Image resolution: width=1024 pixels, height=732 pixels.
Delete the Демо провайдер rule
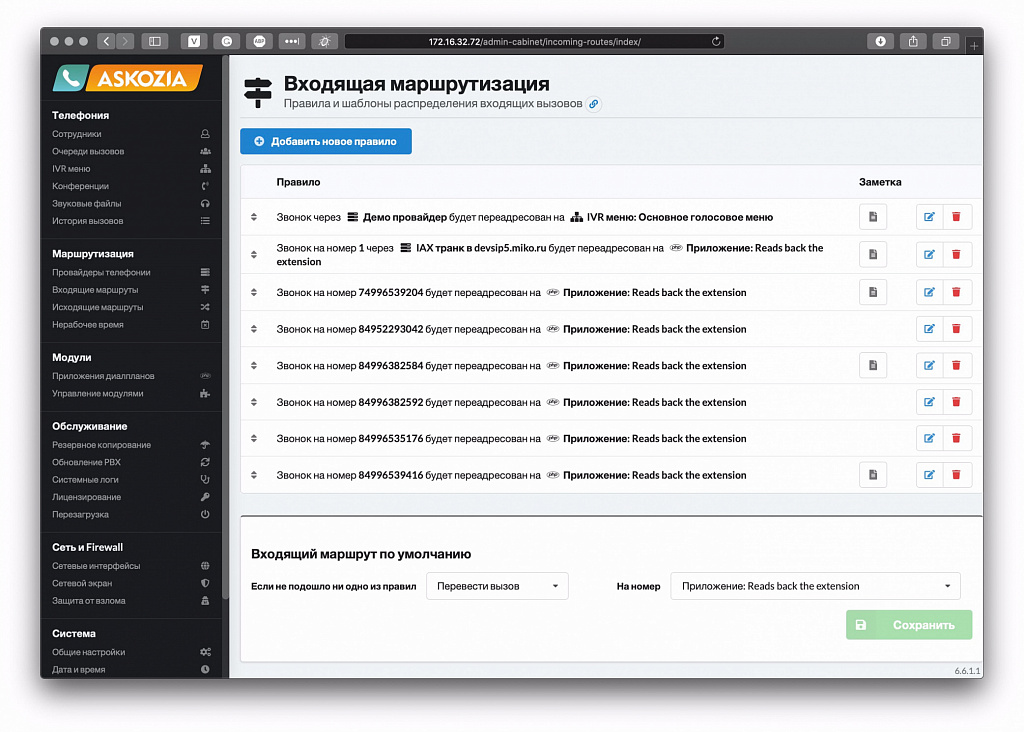point(957,217)
